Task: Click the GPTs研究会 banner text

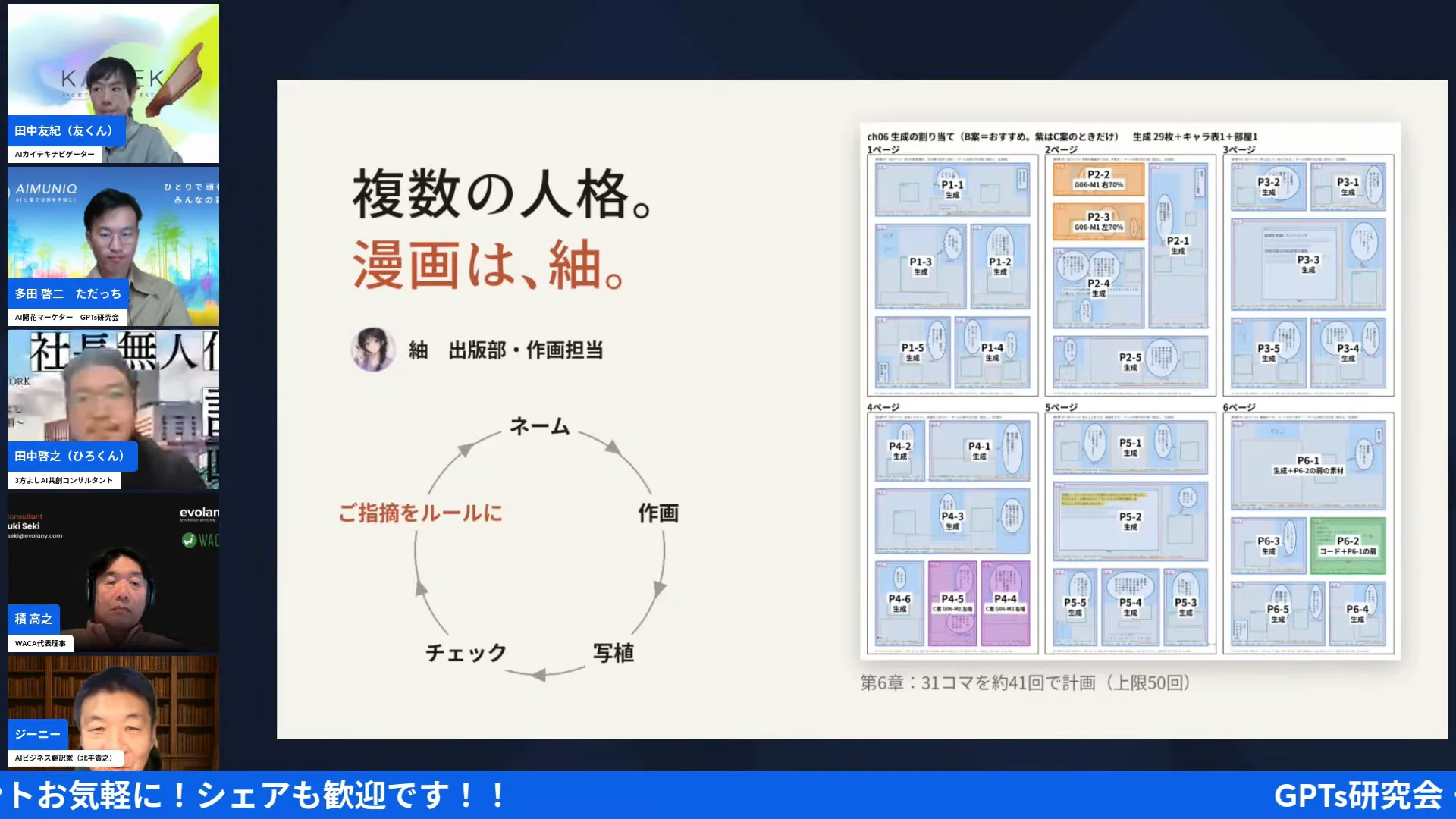Action: click(1357, 795)
